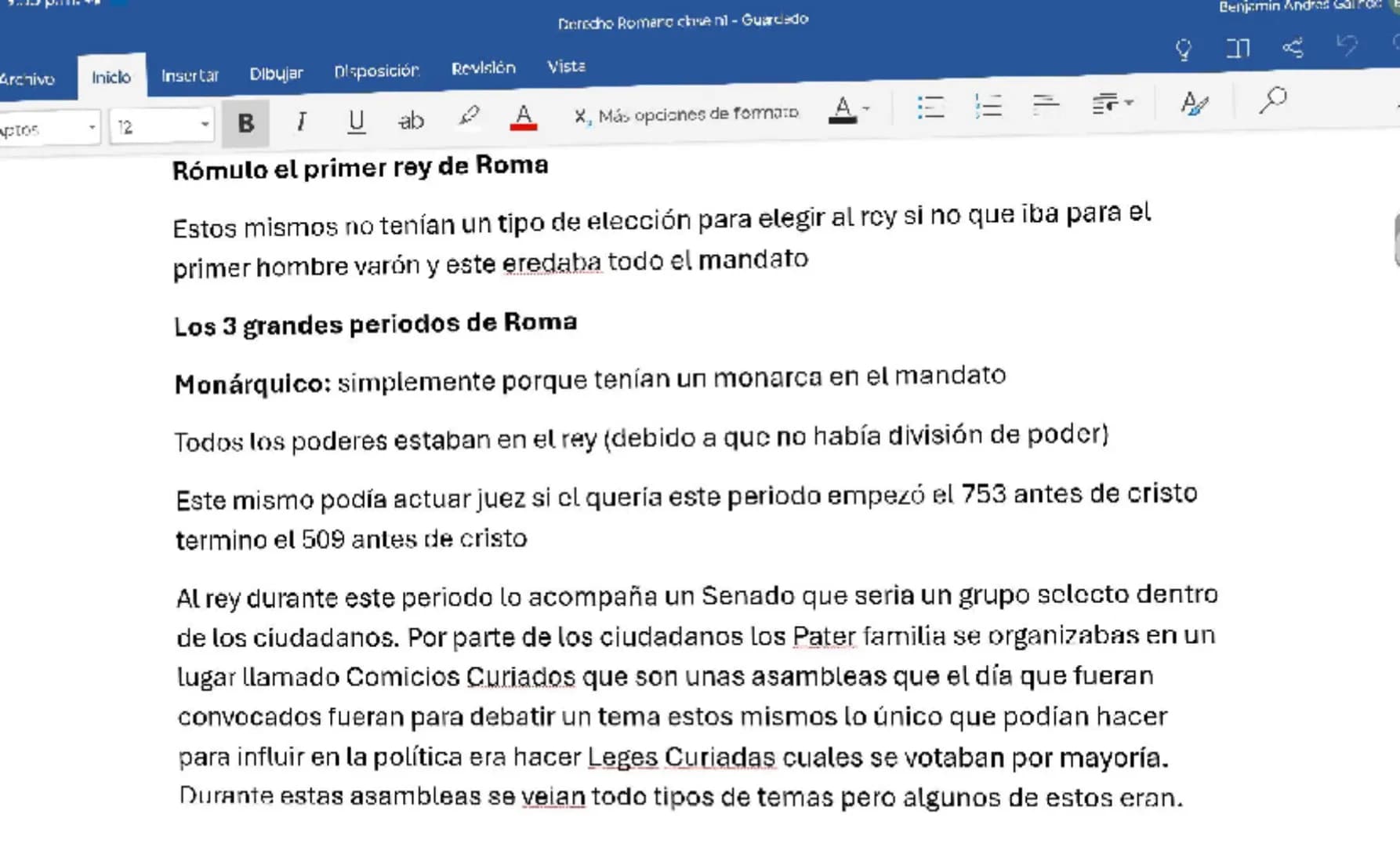Switch to the Dibujar tab

point(276,74)
